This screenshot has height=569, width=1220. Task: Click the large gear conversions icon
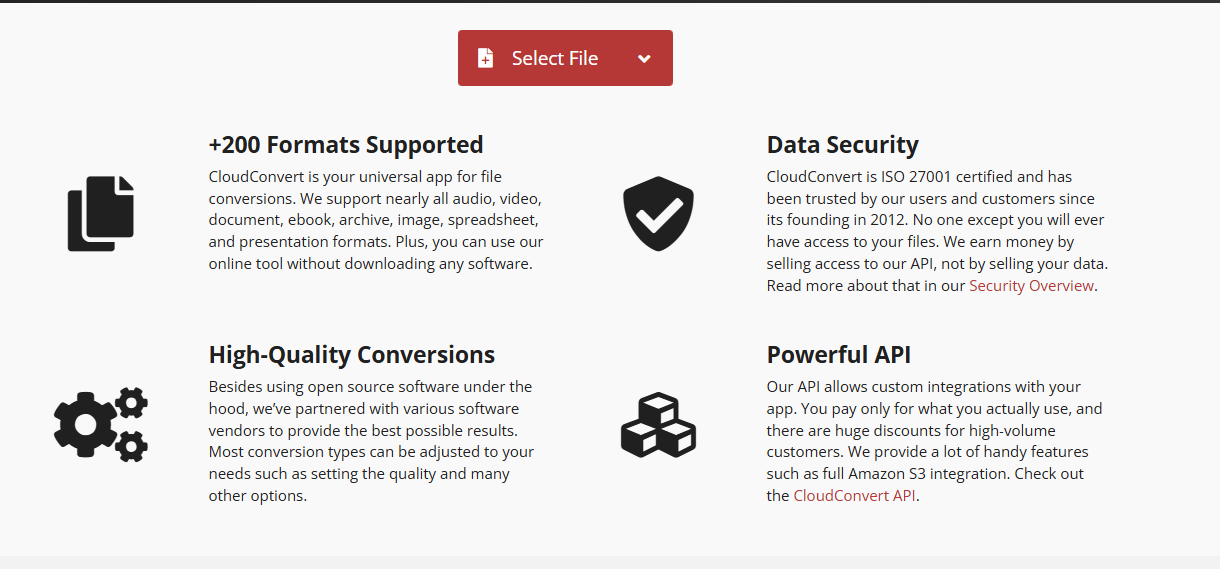pos(85,425)
